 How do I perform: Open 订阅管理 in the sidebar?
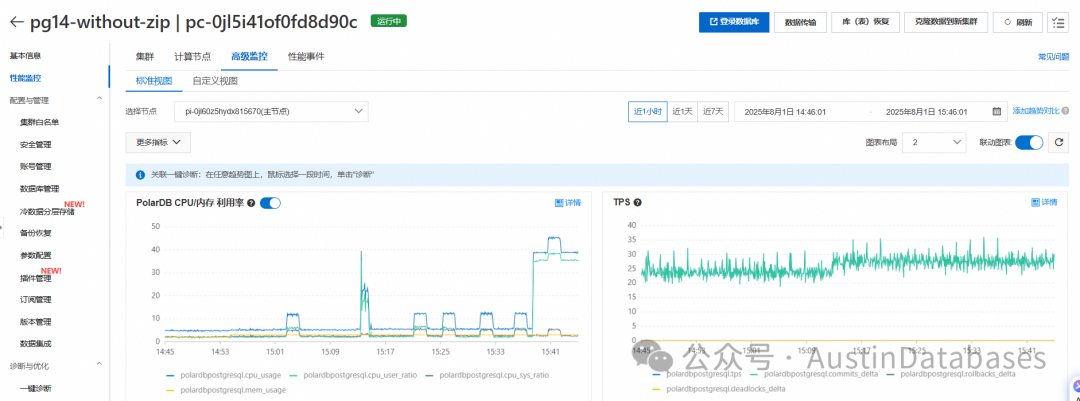tap(35, 300)
